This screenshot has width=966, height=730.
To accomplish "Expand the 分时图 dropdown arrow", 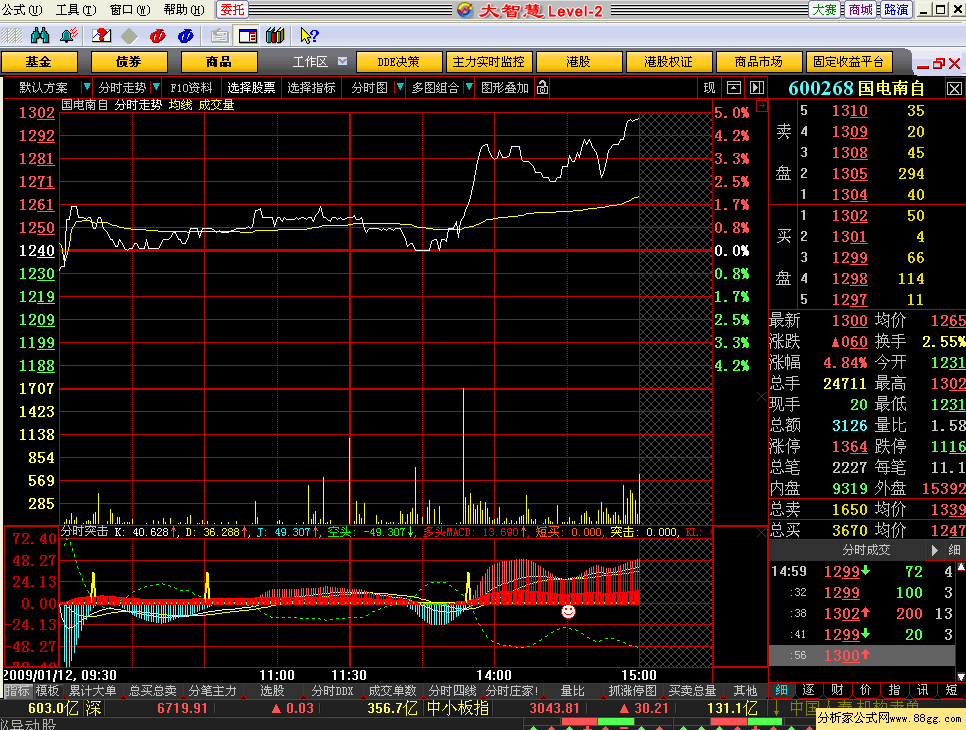I will pyautogui.click(x=400, y=87).
